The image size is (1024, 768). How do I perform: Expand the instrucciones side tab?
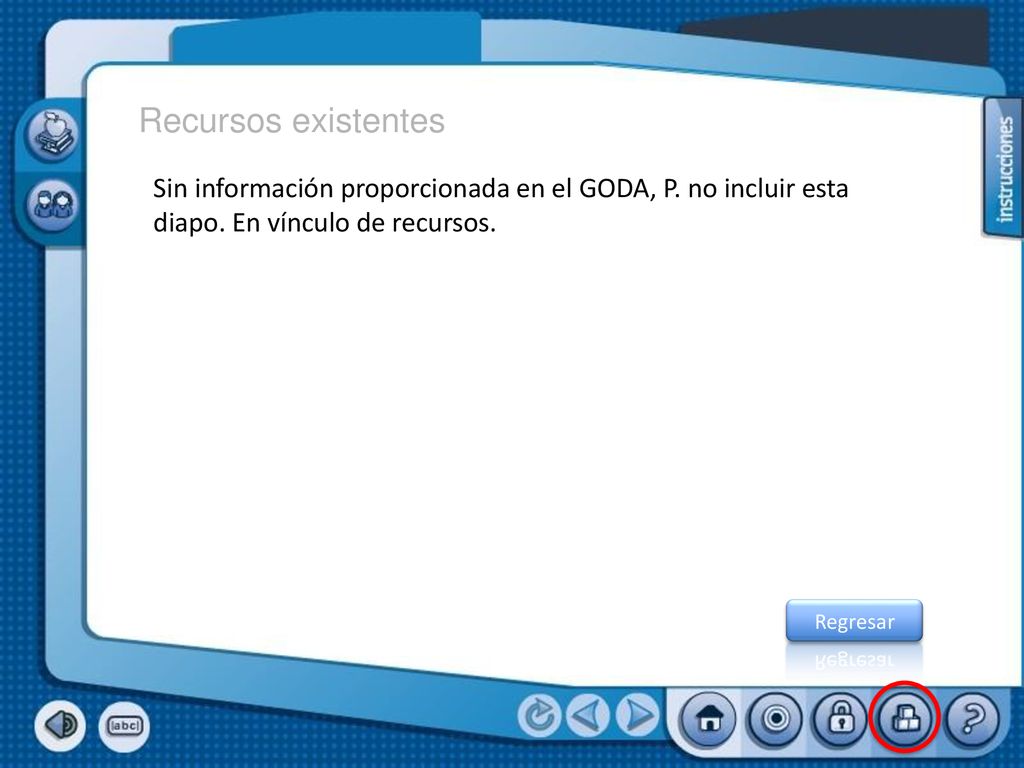point(1003,168)
